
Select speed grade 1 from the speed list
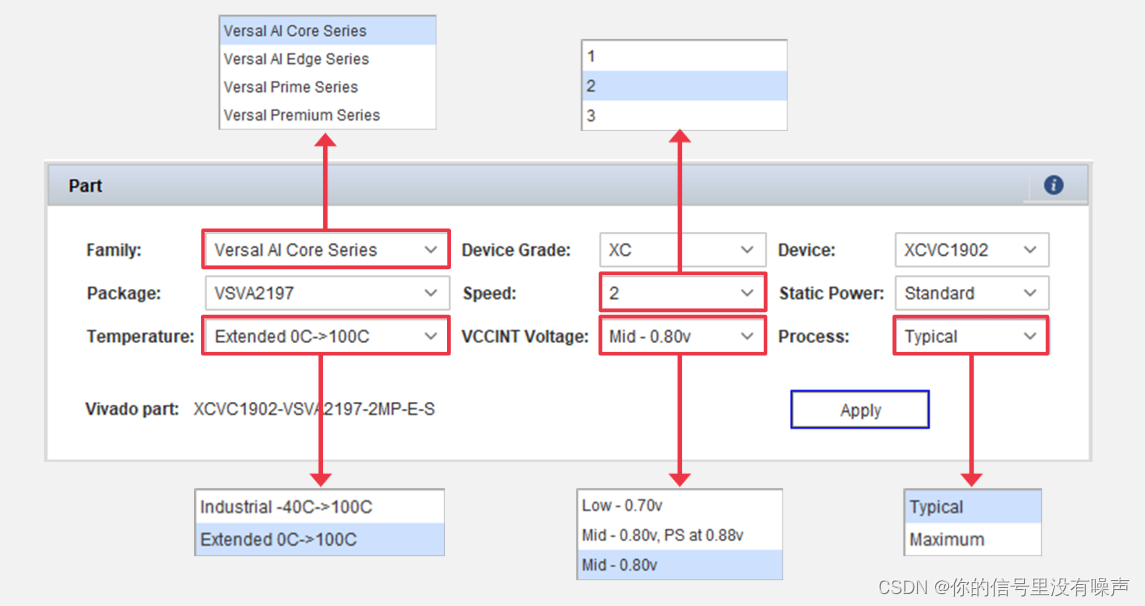tap(684, 56)
